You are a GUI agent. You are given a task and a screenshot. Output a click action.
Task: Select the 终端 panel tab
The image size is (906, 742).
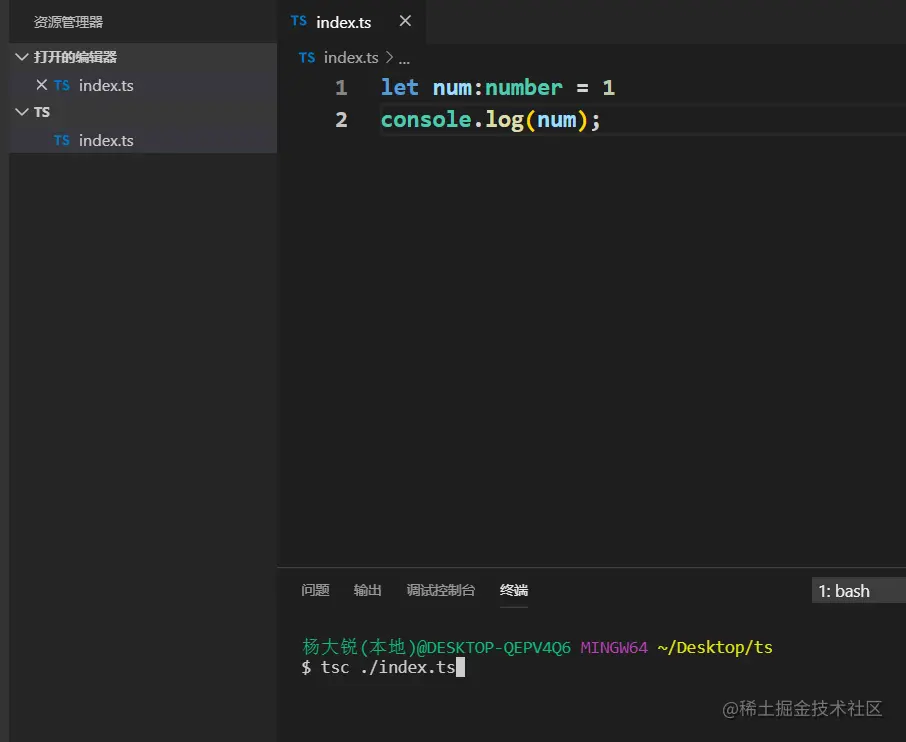[514, 590]
